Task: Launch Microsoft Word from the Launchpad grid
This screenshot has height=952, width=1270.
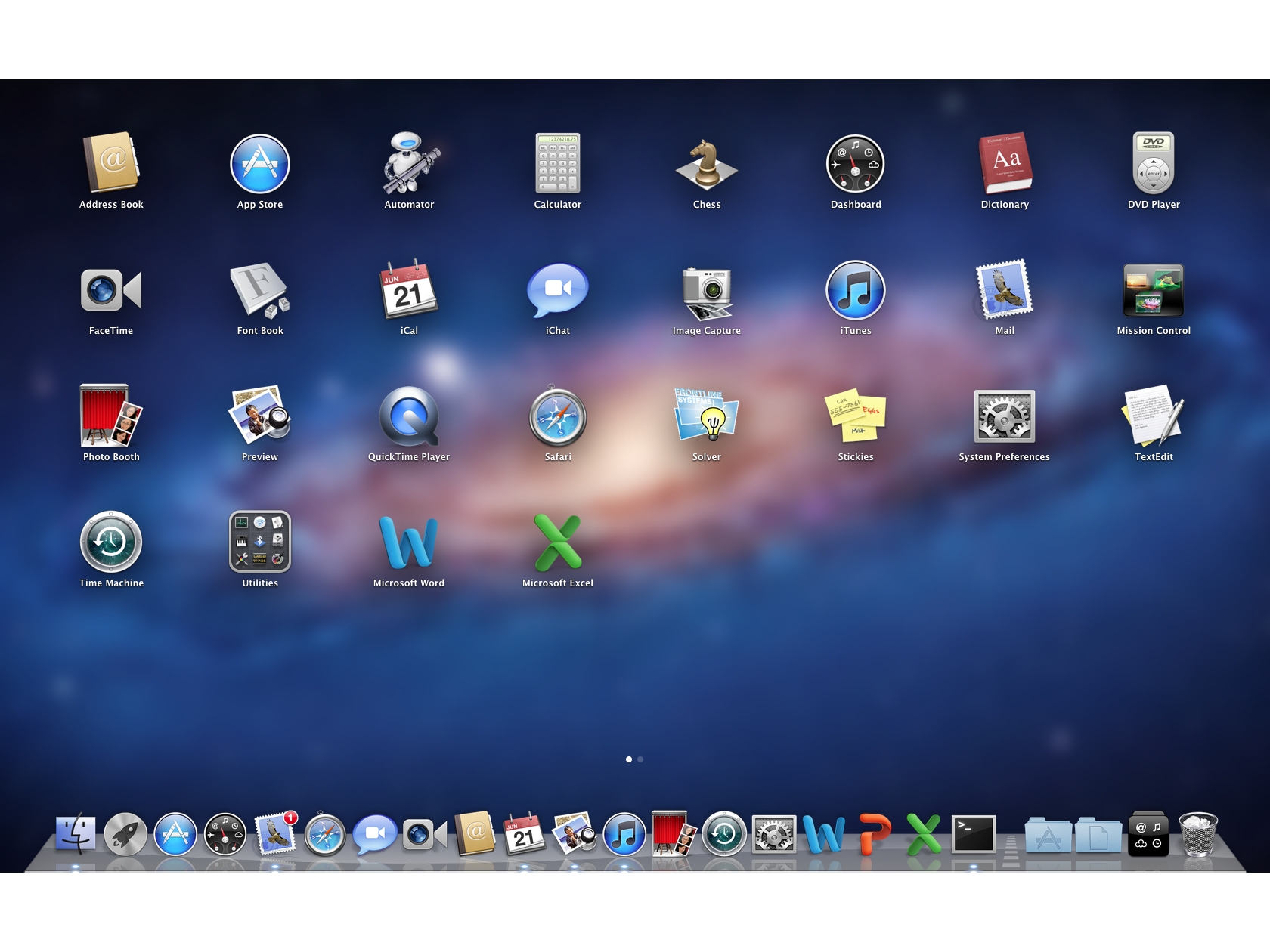Action: [409, 542]
